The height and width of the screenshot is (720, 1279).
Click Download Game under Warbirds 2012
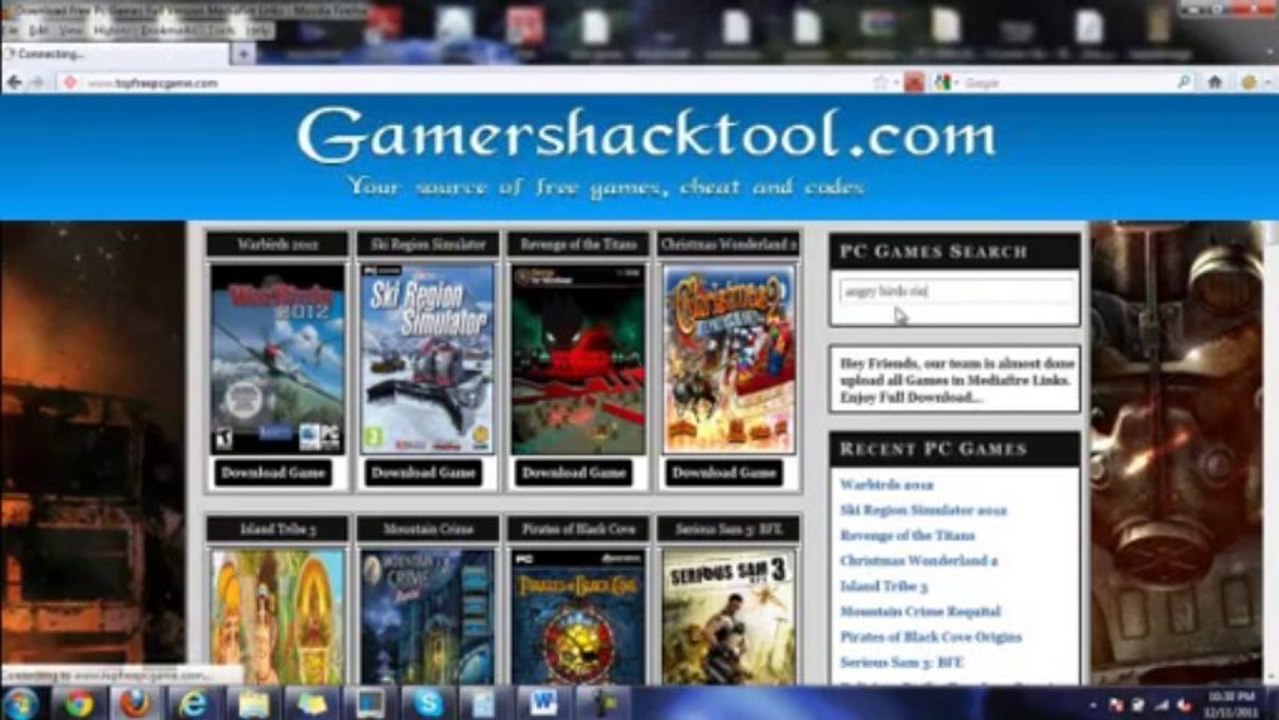pos(273,473)
